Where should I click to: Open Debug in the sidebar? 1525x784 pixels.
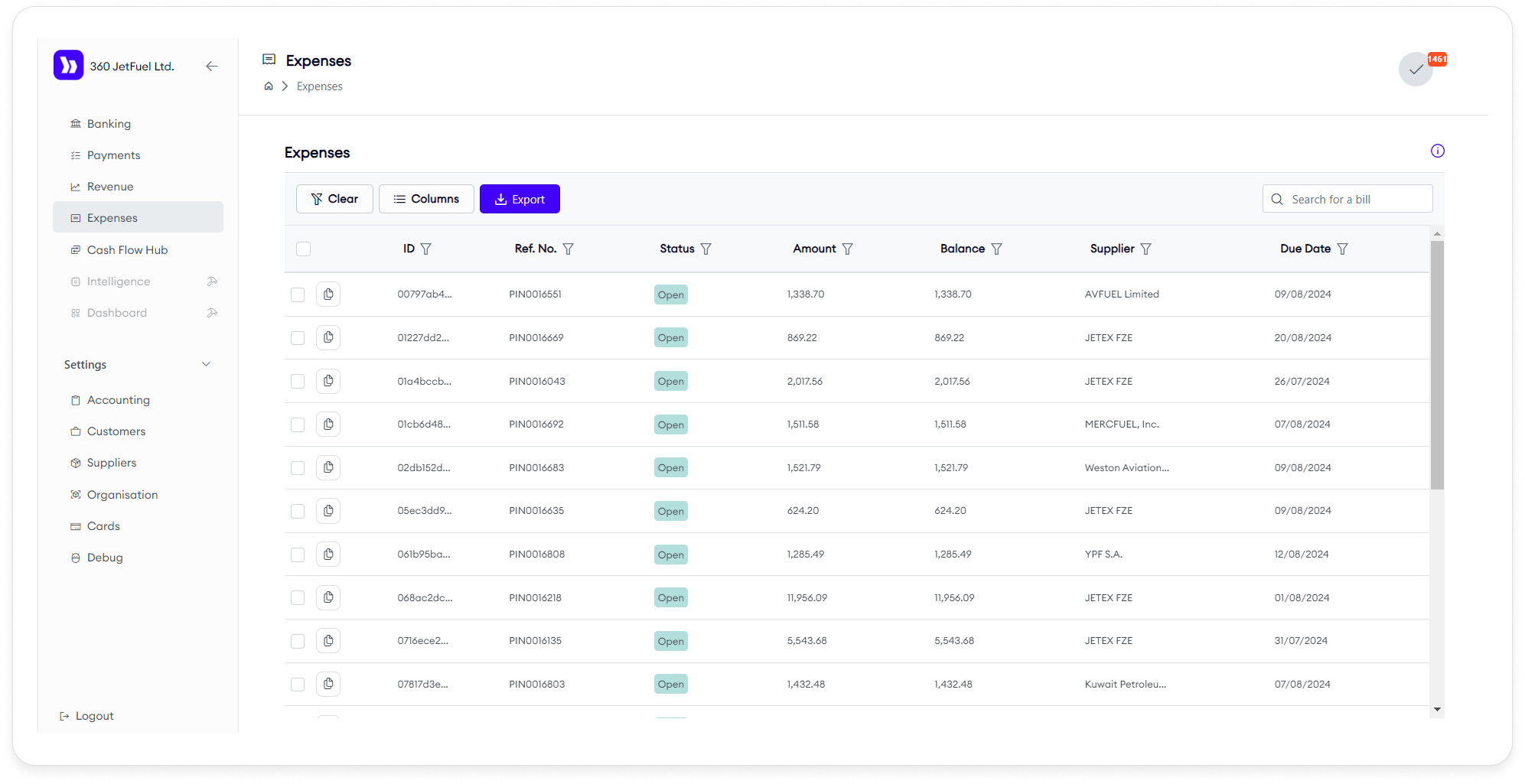[x=138, y=558]
